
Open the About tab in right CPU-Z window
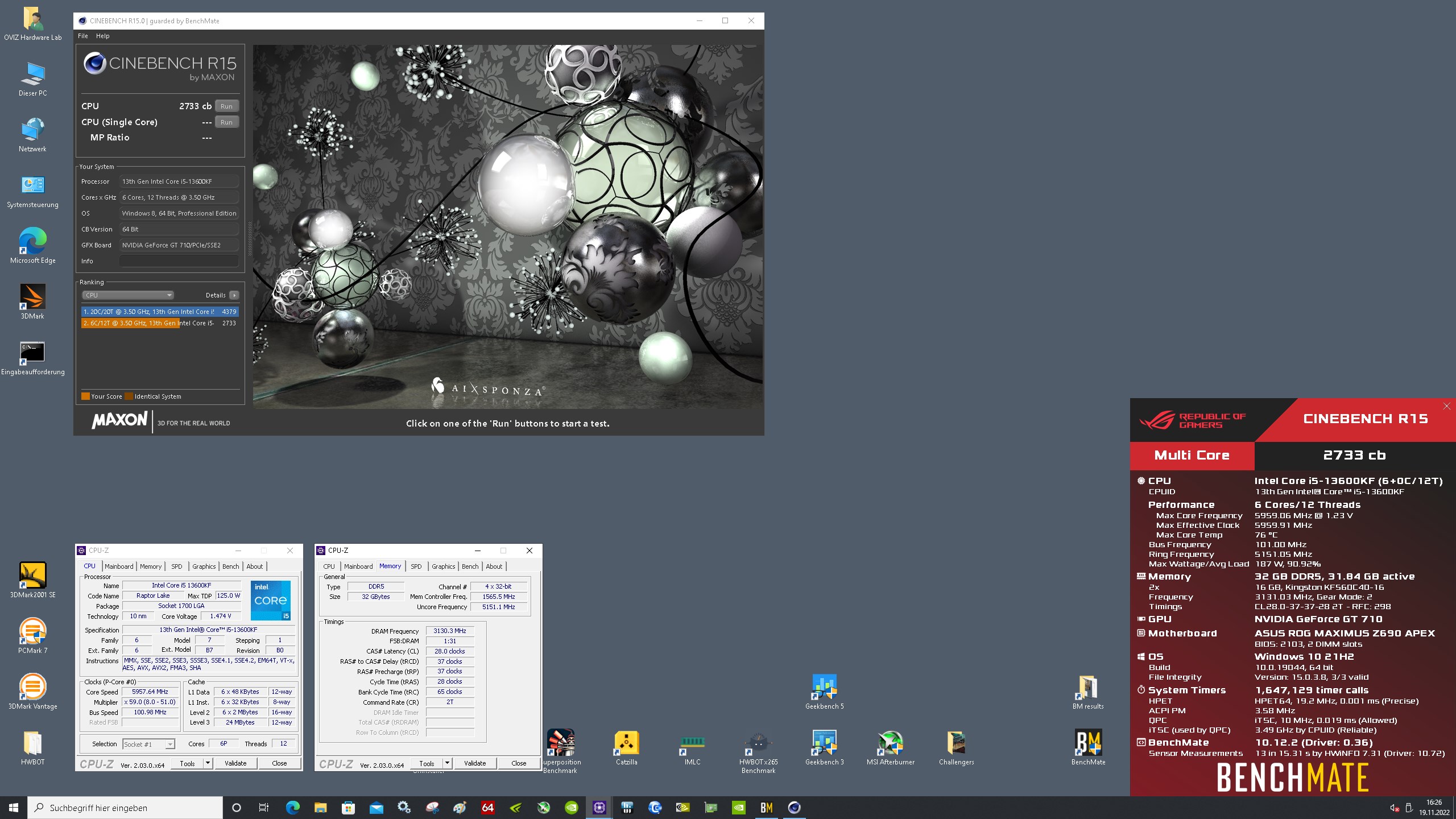494,566
